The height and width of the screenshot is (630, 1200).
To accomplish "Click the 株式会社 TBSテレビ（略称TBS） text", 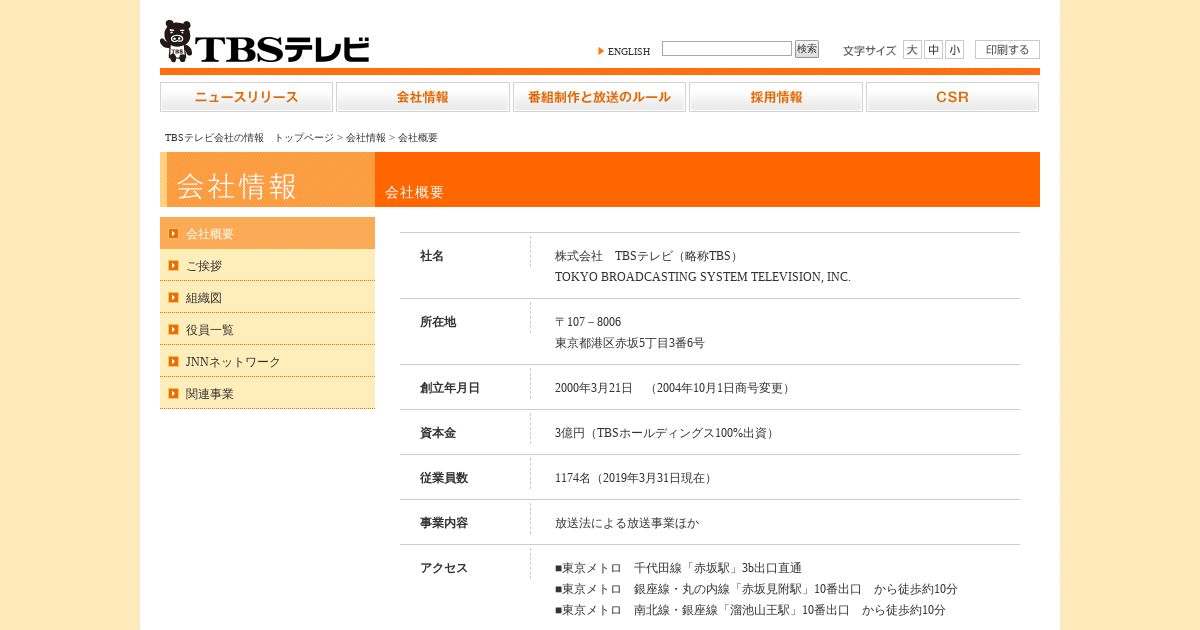I will (649, 256).
